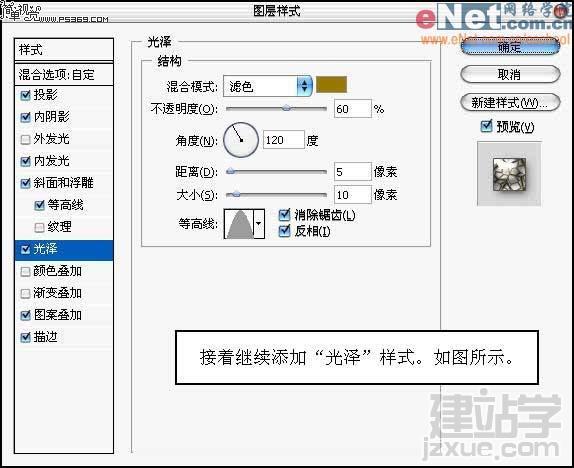574x468 pixels.
Task: Toggle the 预览 preview checkbox
Action: (486, 126)
